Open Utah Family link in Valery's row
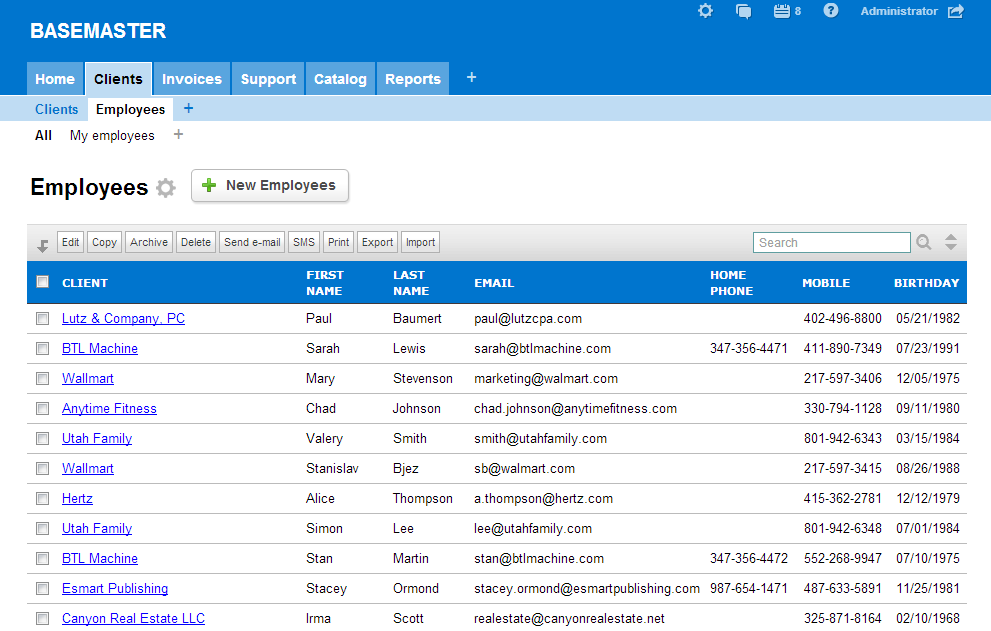The width and height of the screenshot is (991, 631). (97, 438)
